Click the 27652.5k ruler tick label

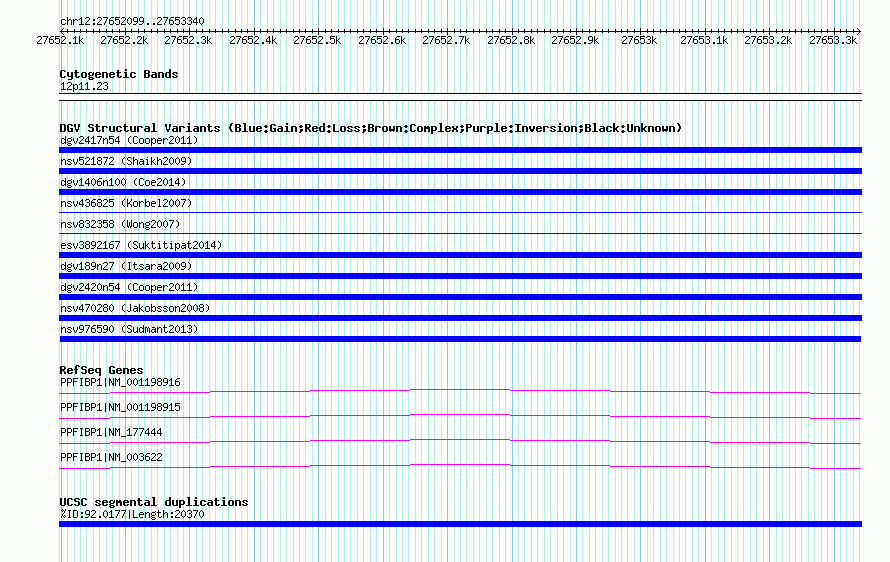point(317,40)
